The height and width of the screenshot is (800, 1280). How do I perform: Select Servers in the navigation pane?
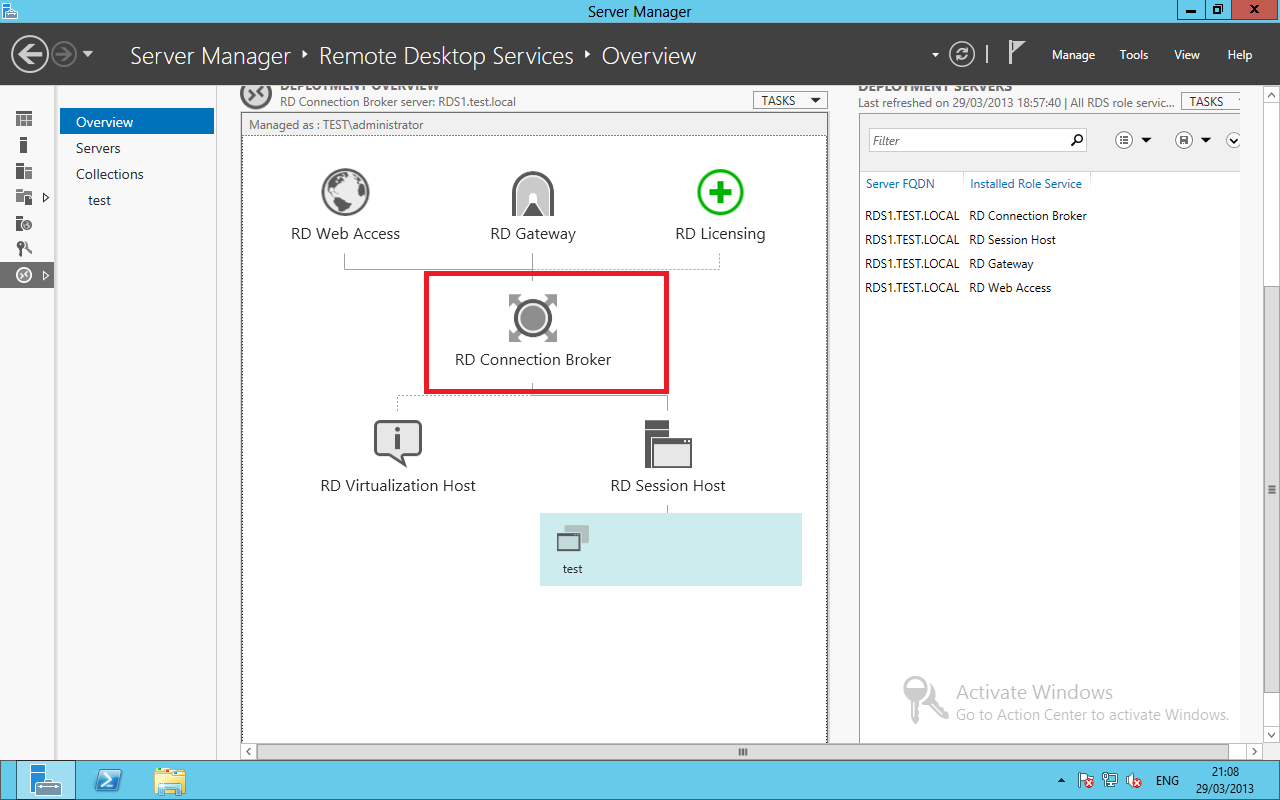[x=137, y=148]
